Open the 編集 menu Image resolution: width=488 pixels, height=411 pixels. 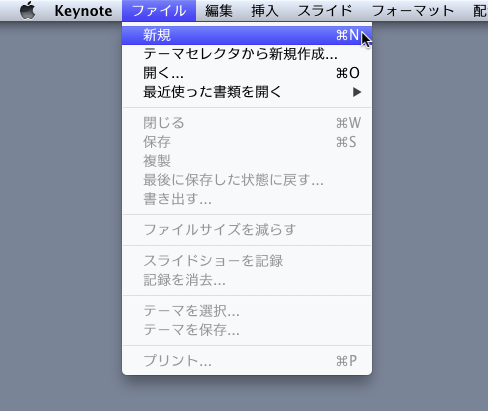coord(219,11)
